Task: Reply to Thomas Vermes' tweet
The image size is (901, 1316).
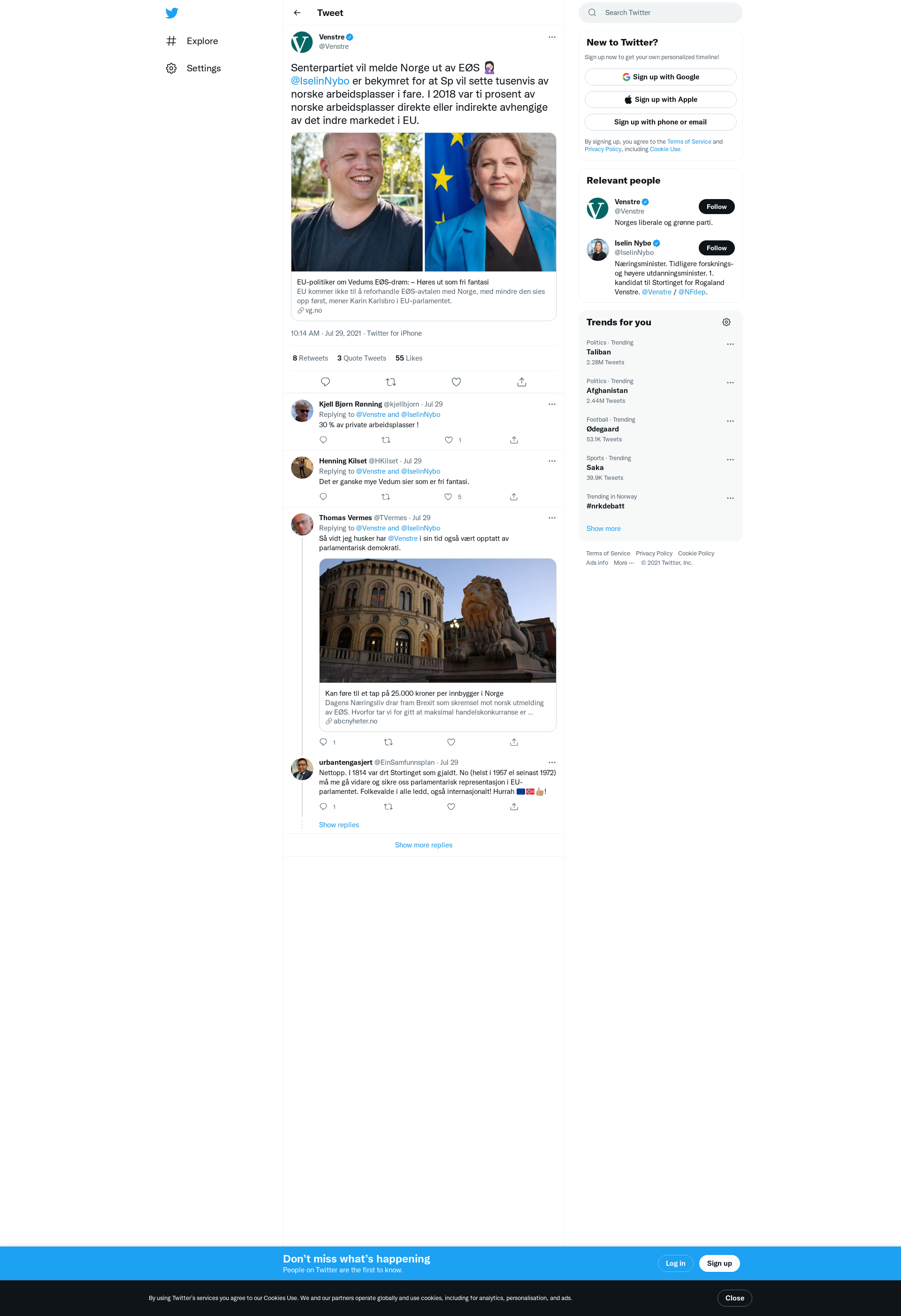Action: click(323, 742)
